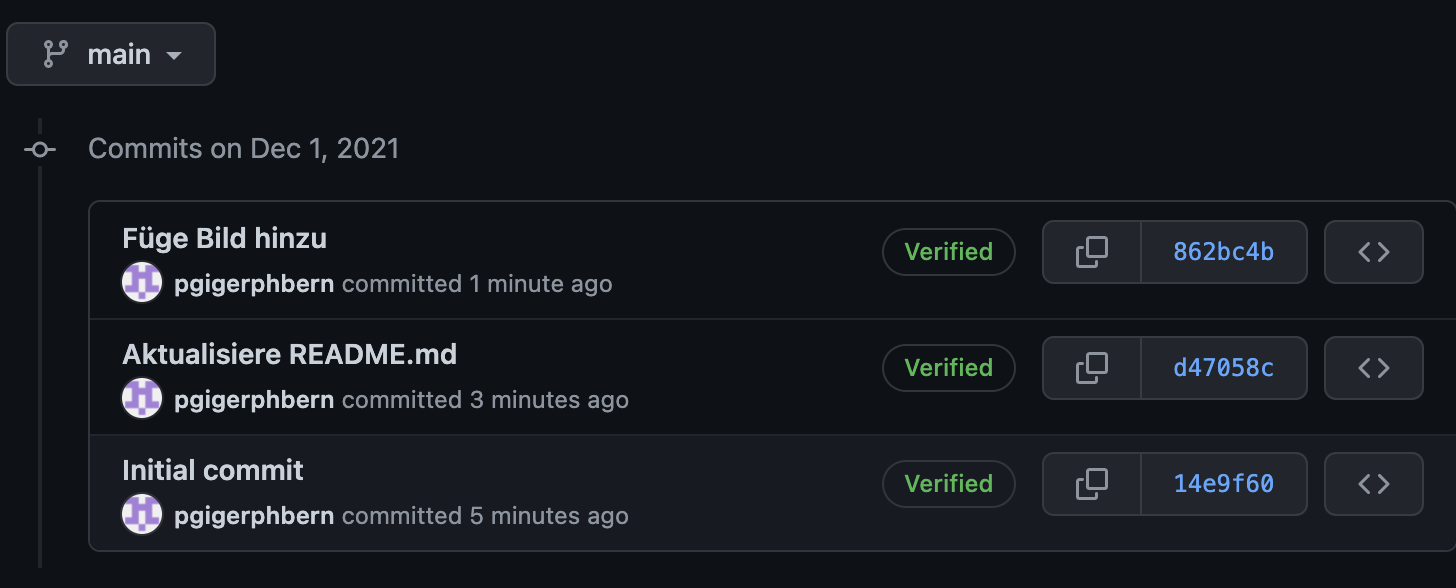Screen dimensions: 1456x588
Task: Click pgigerphbern avatar on Füge Bild hinzu commit
Action: point(142,283)
